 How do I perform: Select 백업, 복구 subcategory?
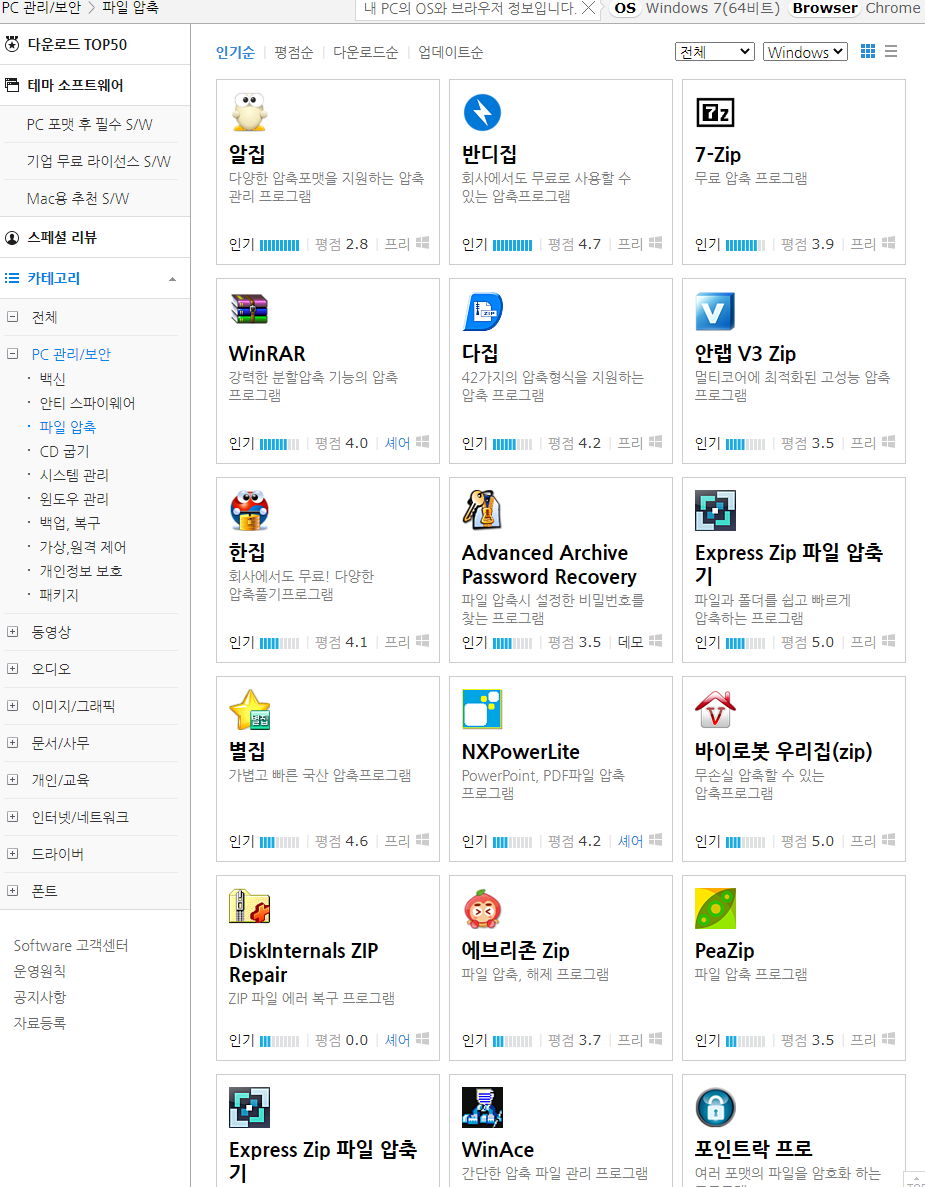point(70,523)
